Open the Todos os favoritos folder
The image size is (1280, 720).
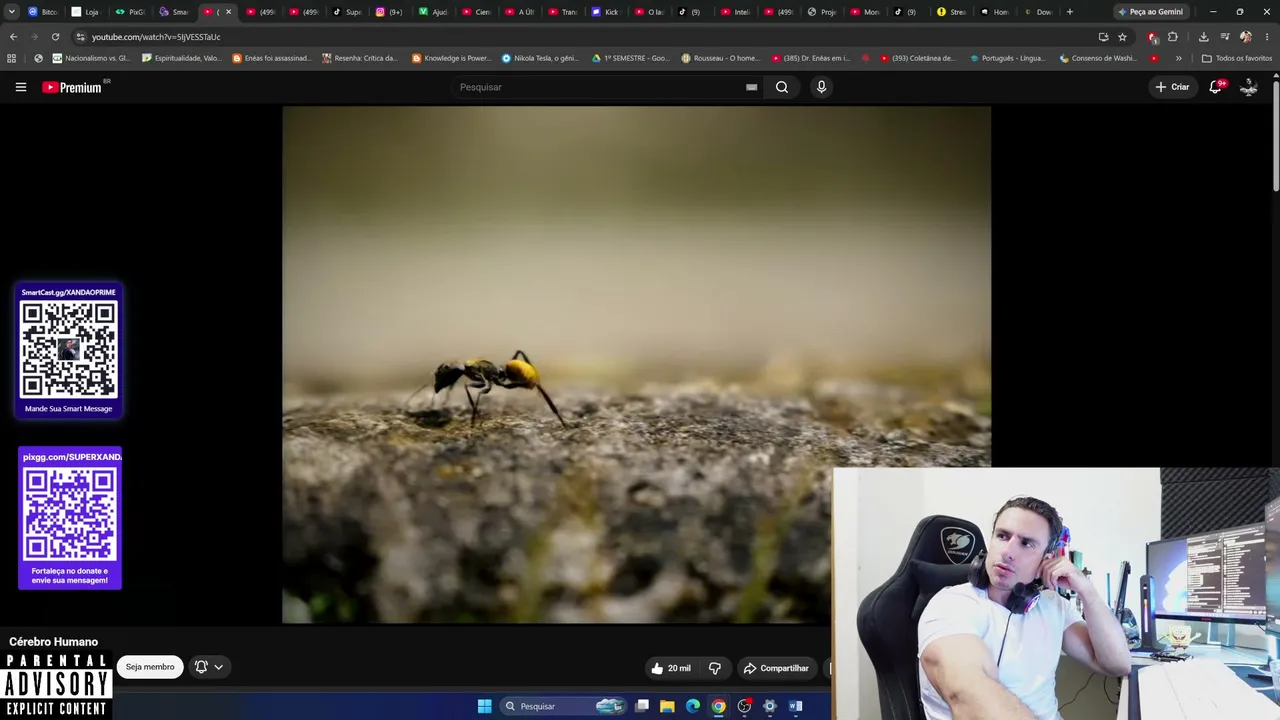click(x=1237, y=58)
